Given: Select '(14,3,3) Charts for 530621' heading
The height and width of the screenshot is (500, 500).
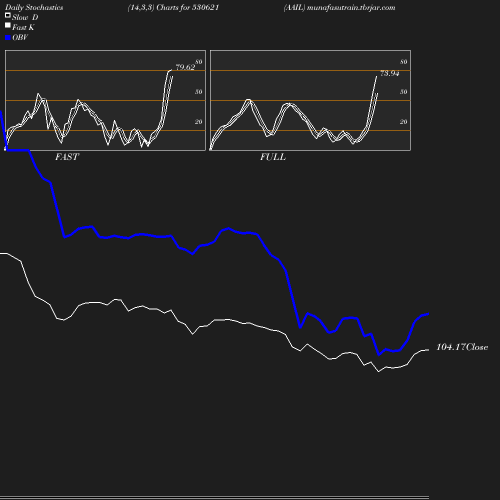Looking at the screenshot, I should pyautogui.click(x=173, y=8).
